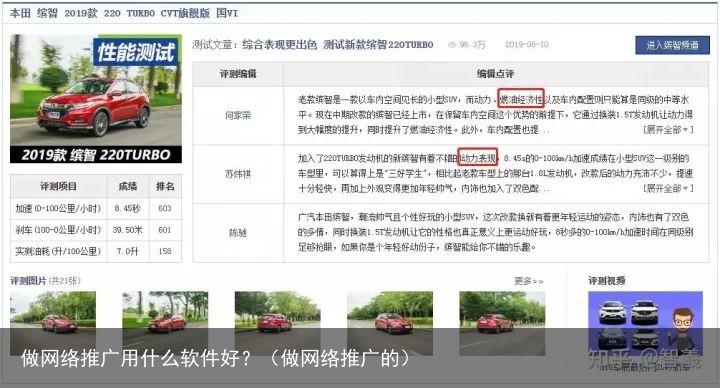This screenshot has height=388, width=720.
Task: Expand 何家荣's full comment via 展开全部
Action: [668, 129]
